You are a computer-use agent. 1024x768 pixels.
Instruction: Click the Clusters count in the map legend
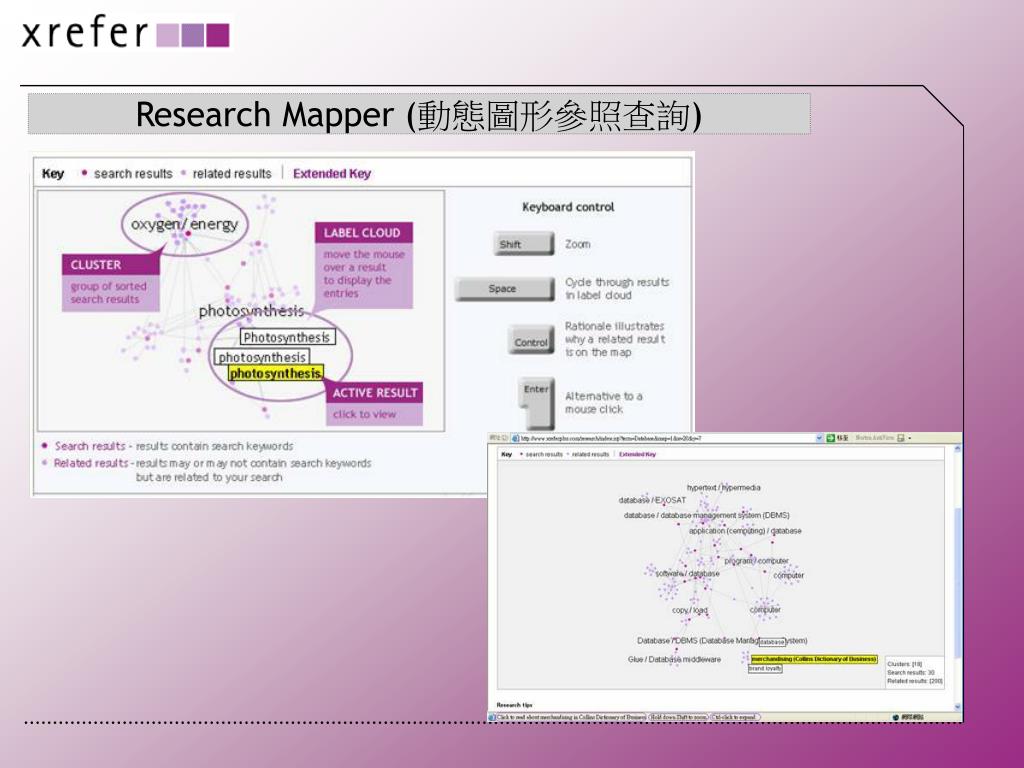coord(904,664)
